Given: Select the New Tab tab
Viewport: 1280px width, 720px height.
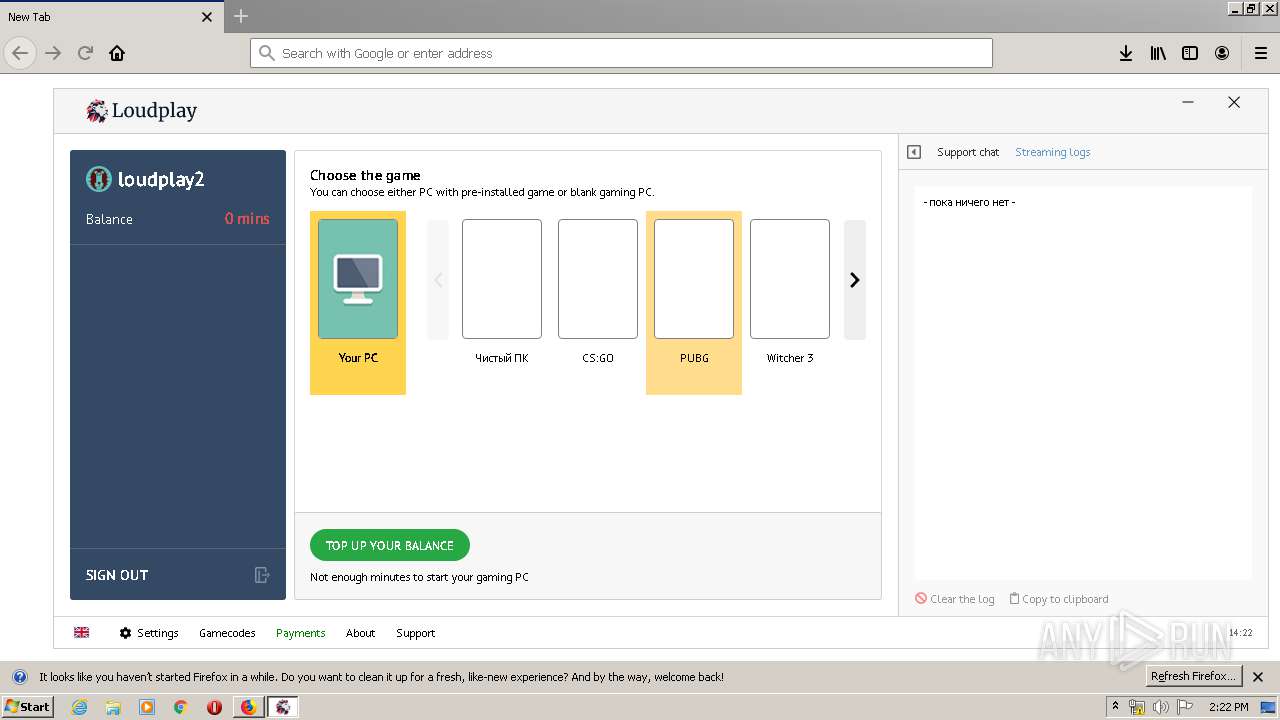Looking at the screenshot, I should pyautogui.click(x=110, y=17).
